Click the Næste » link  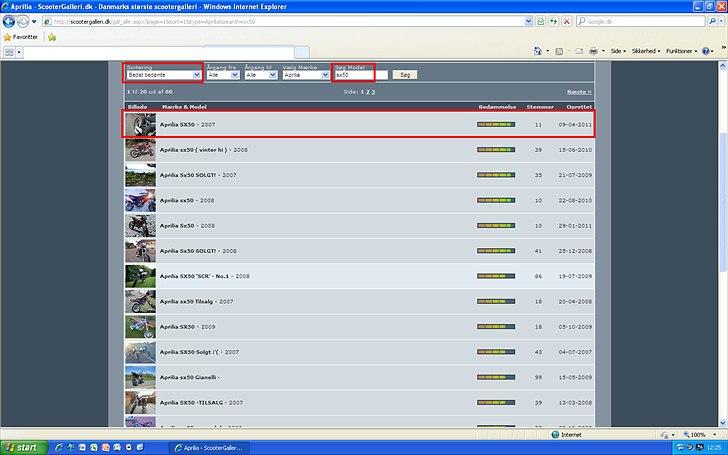pos(579,92)
